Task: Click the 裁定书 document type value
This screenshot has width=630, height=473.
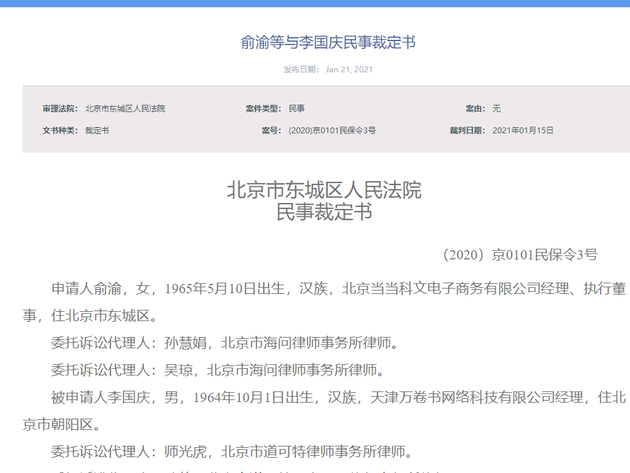Action: (x=97, y=130)
